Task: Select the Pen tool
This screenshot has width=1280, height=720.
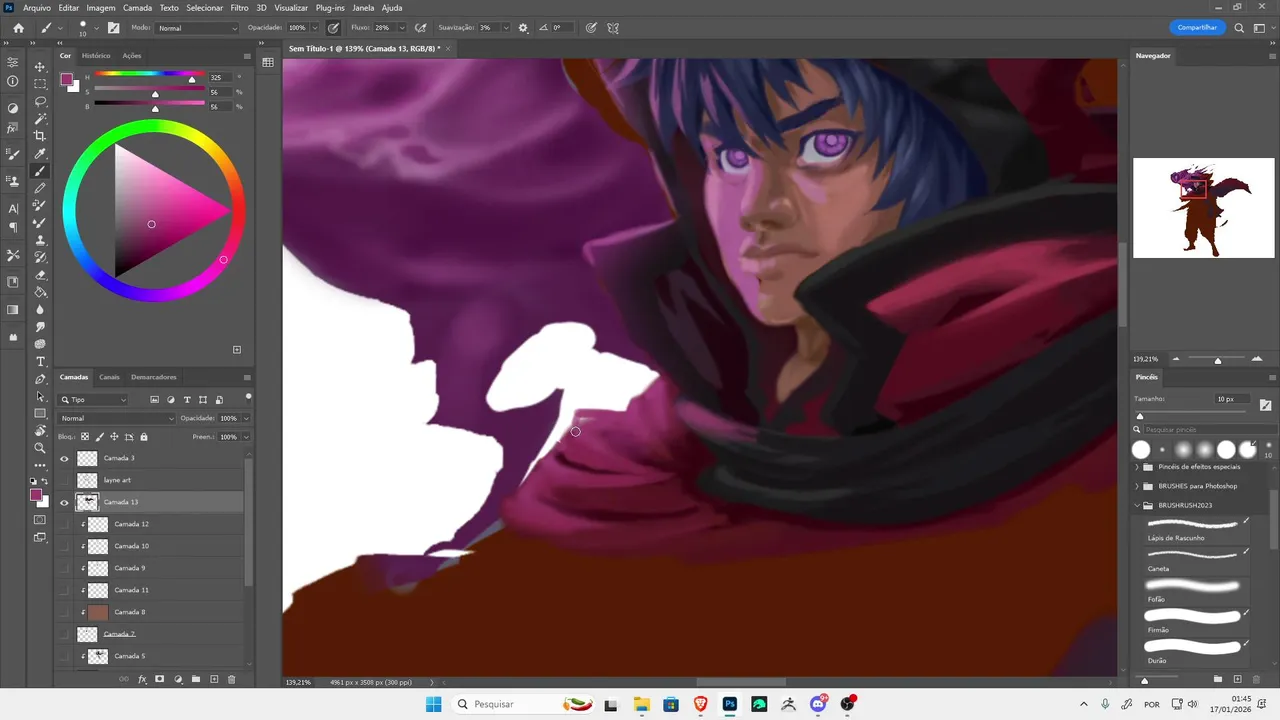Action: coord(40,379)
